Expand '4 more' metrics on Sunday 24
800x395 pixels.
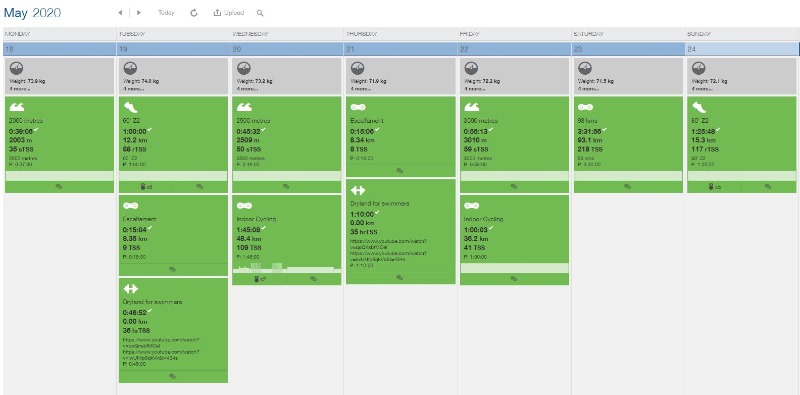702,89
